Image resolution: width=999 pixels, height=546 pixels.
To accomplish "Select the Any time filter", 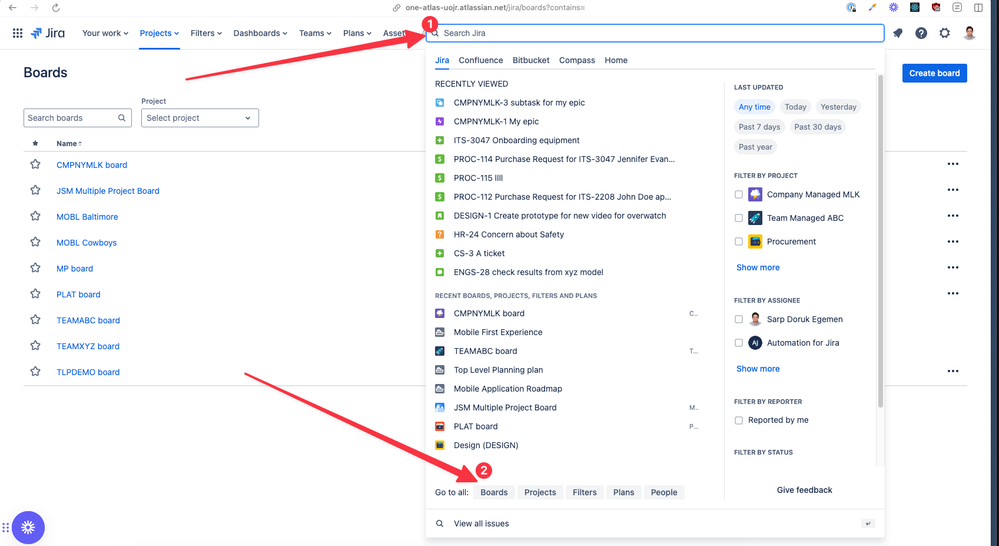I will tap(754, 107).
